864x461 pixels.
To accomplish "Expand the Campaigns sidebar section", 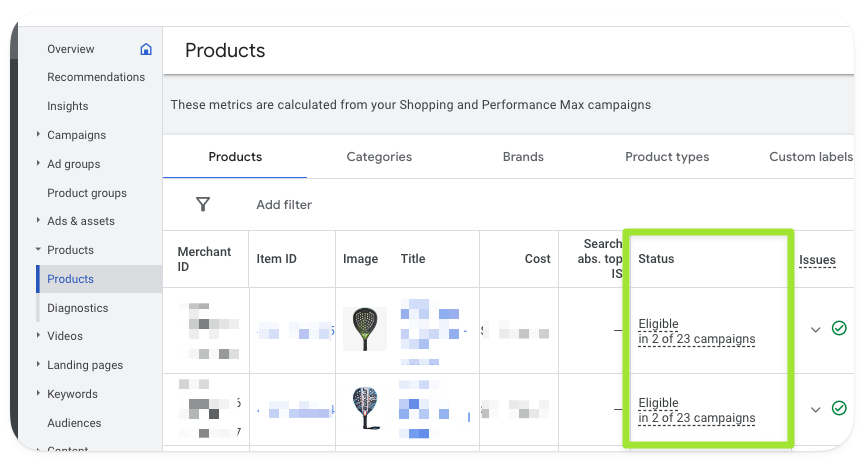I will (38, 135).
